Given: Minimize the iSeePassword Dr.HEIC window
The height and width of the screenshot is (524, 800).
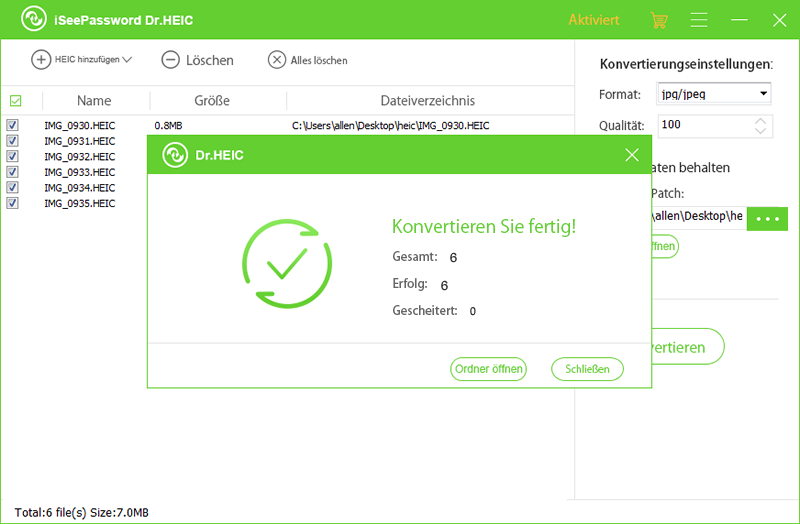Looking at the screenshot, I should [x=739, y=20].
